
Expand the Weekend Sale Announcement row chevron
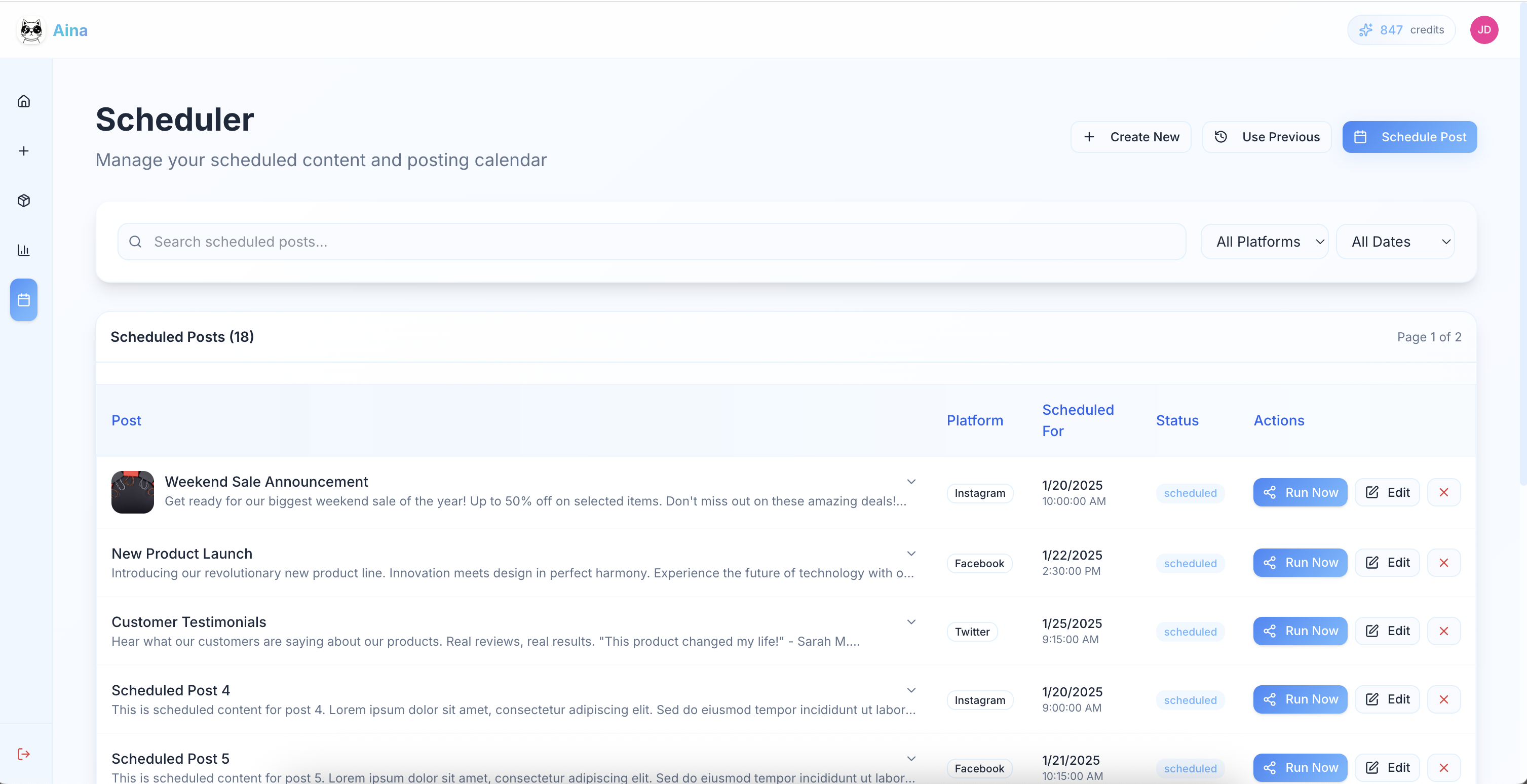tap(911, 482)
